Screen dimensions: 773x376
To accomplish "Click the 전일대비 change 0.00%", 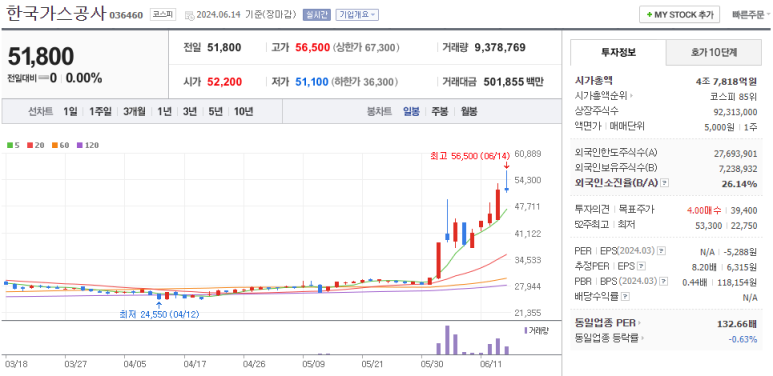I will pyautogui.click(x=84, y=78).
